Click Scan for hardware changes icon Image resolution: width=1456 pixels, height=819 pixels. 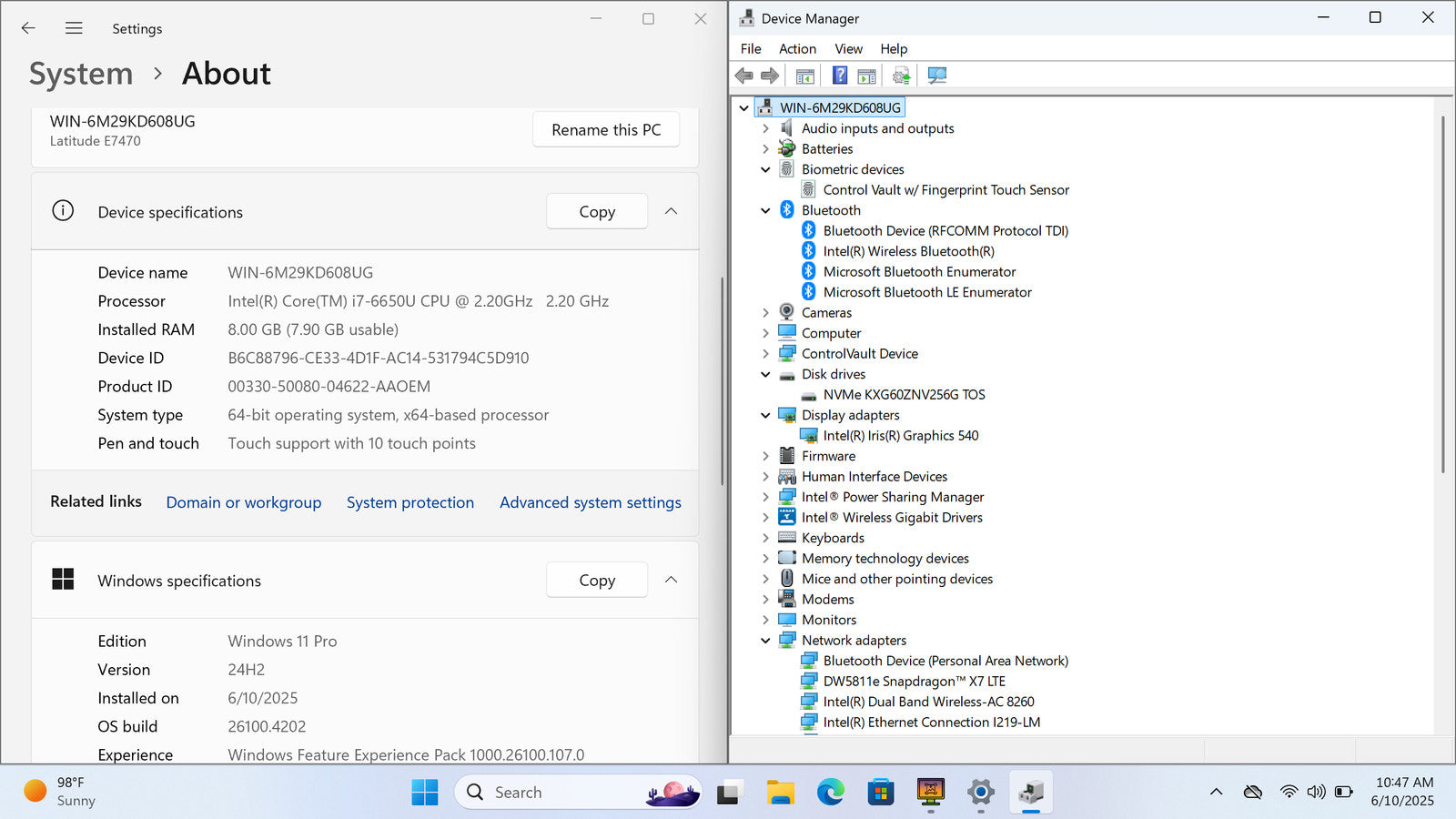pyautogui.click(x=936, y=76)
